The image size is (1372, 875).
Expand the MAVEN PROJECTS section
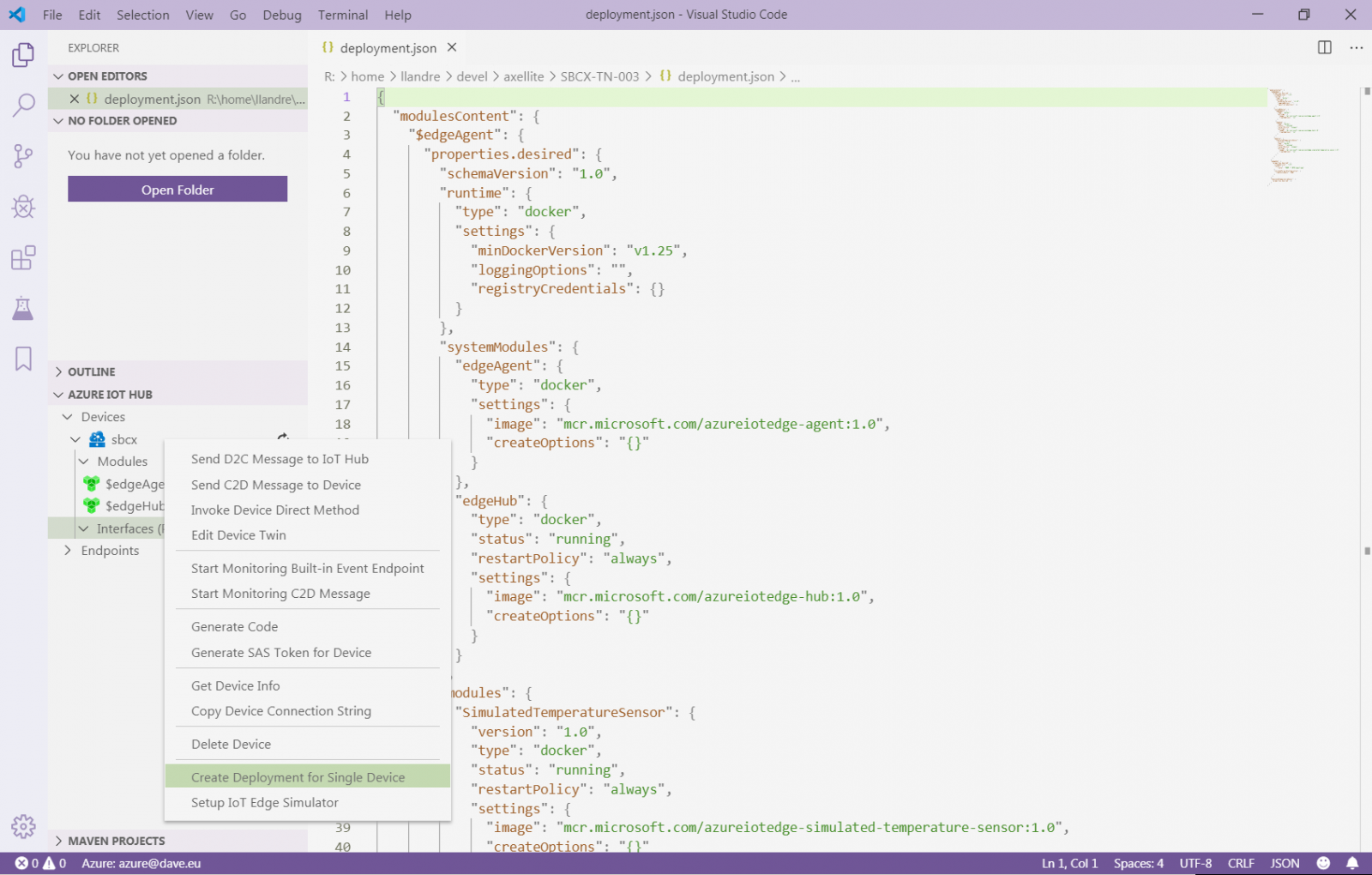point(116,841)
